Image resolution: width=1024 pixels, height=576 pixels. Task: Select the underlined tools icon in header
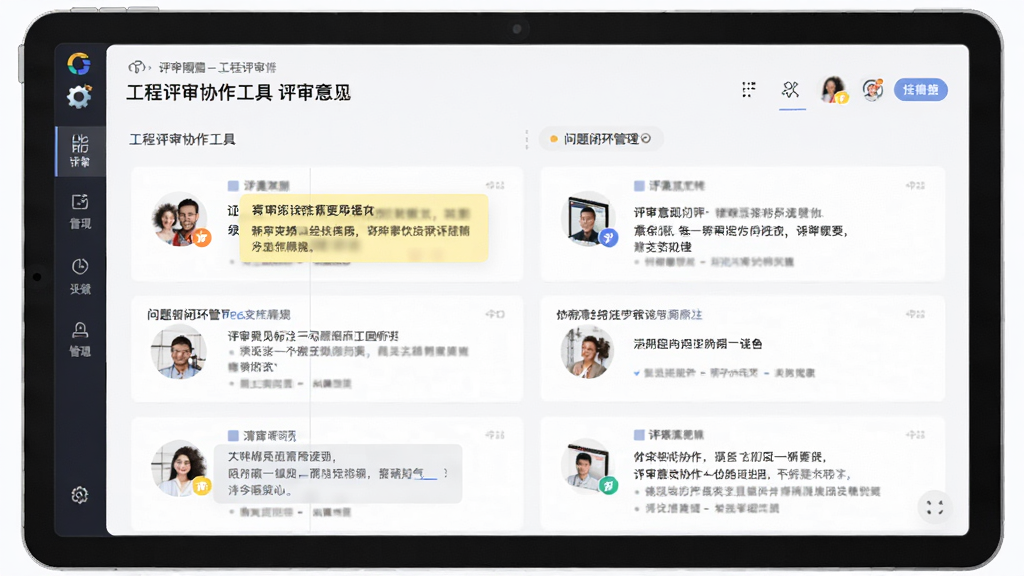791,89
